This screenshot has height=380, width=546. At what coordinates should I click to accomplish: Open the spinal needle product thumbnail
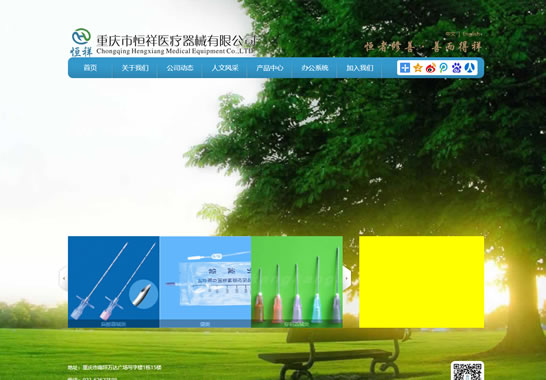[114, 282]
